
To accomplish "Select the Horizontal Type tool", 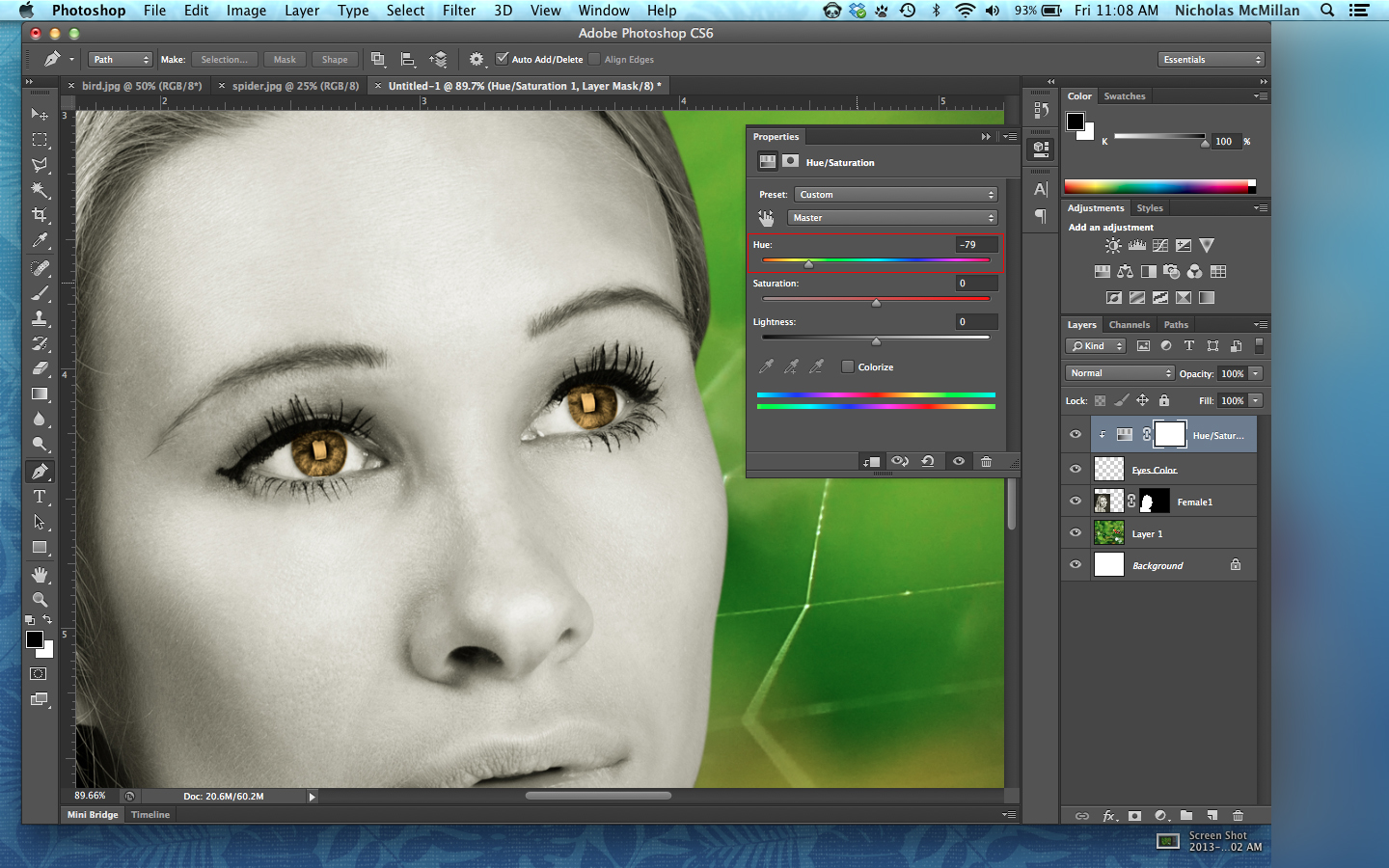I will (x=40, y=497).
